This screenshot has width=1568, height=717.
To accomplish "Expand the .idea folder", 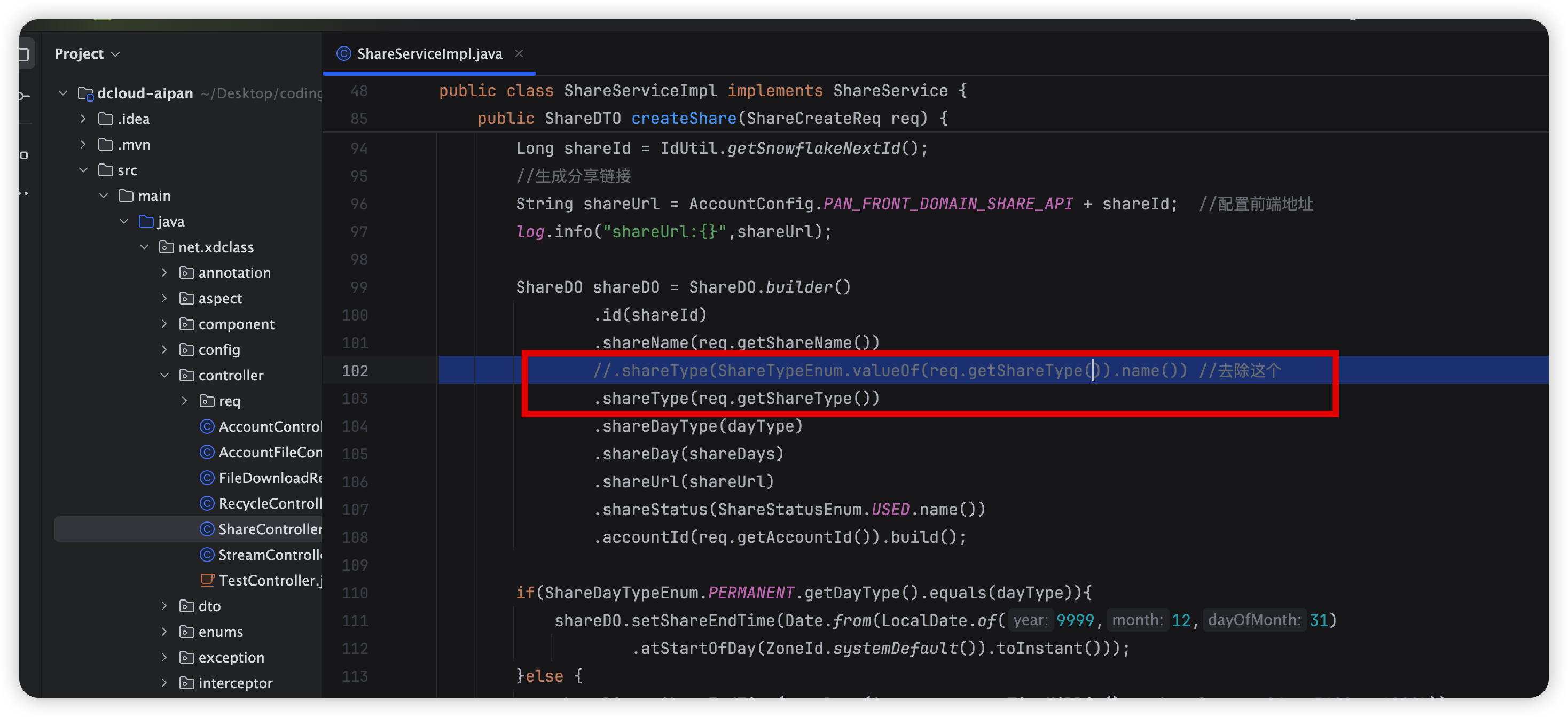I will (83, 119).
